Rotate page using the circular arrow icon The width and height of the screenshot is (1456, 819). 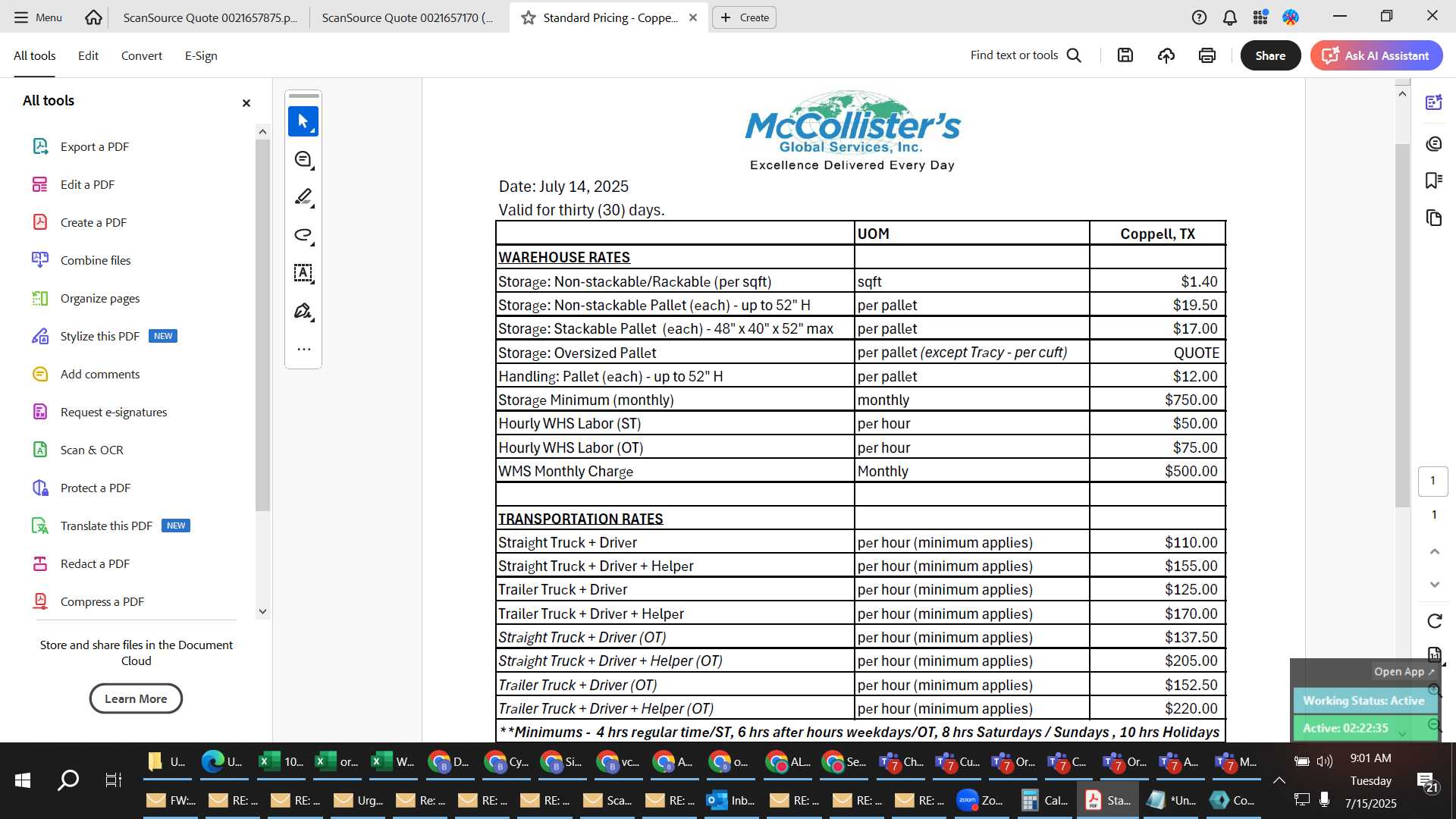[1434, 621]
